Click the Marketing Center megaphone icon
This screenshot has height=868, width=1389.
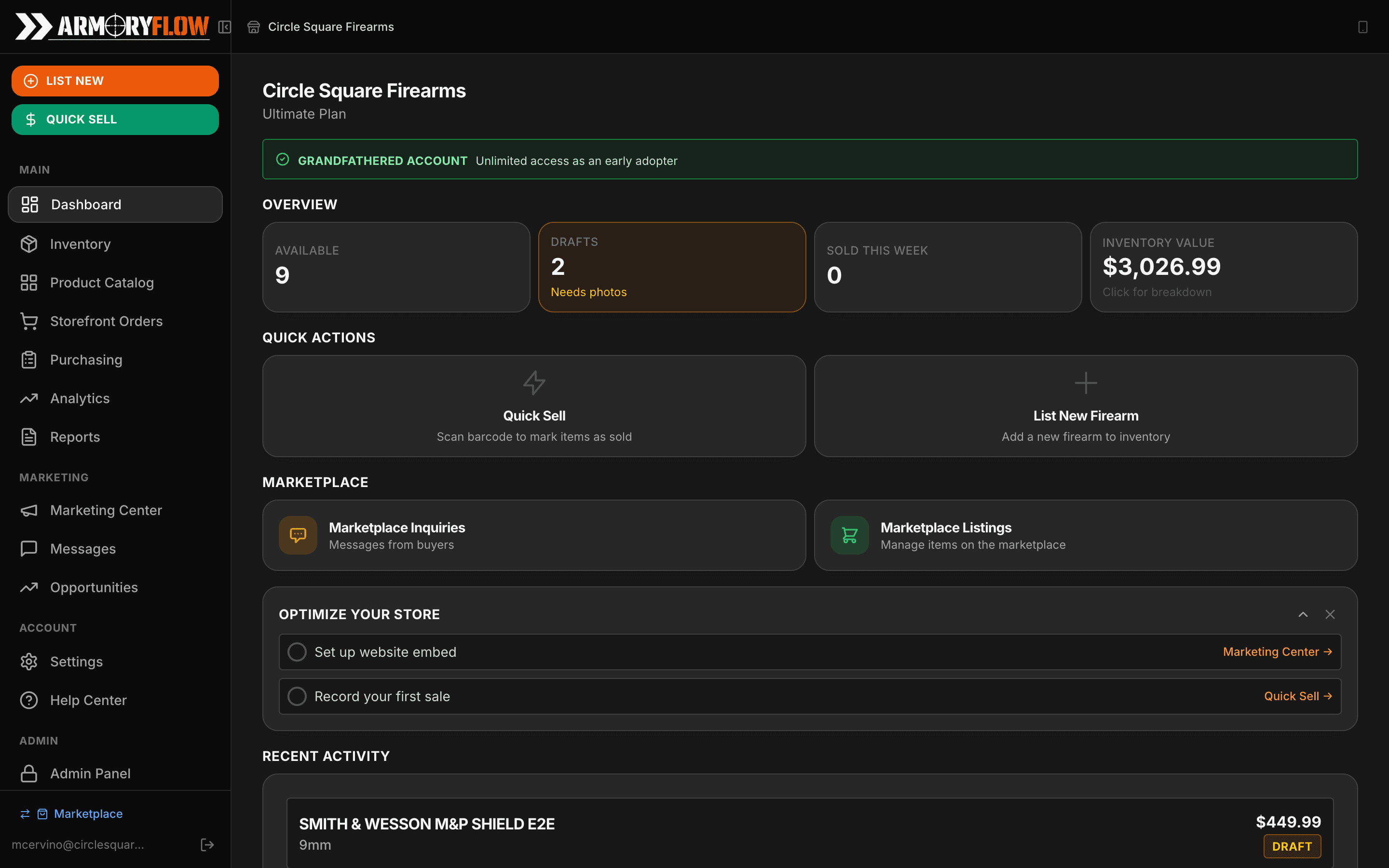(x=29, y=510)
